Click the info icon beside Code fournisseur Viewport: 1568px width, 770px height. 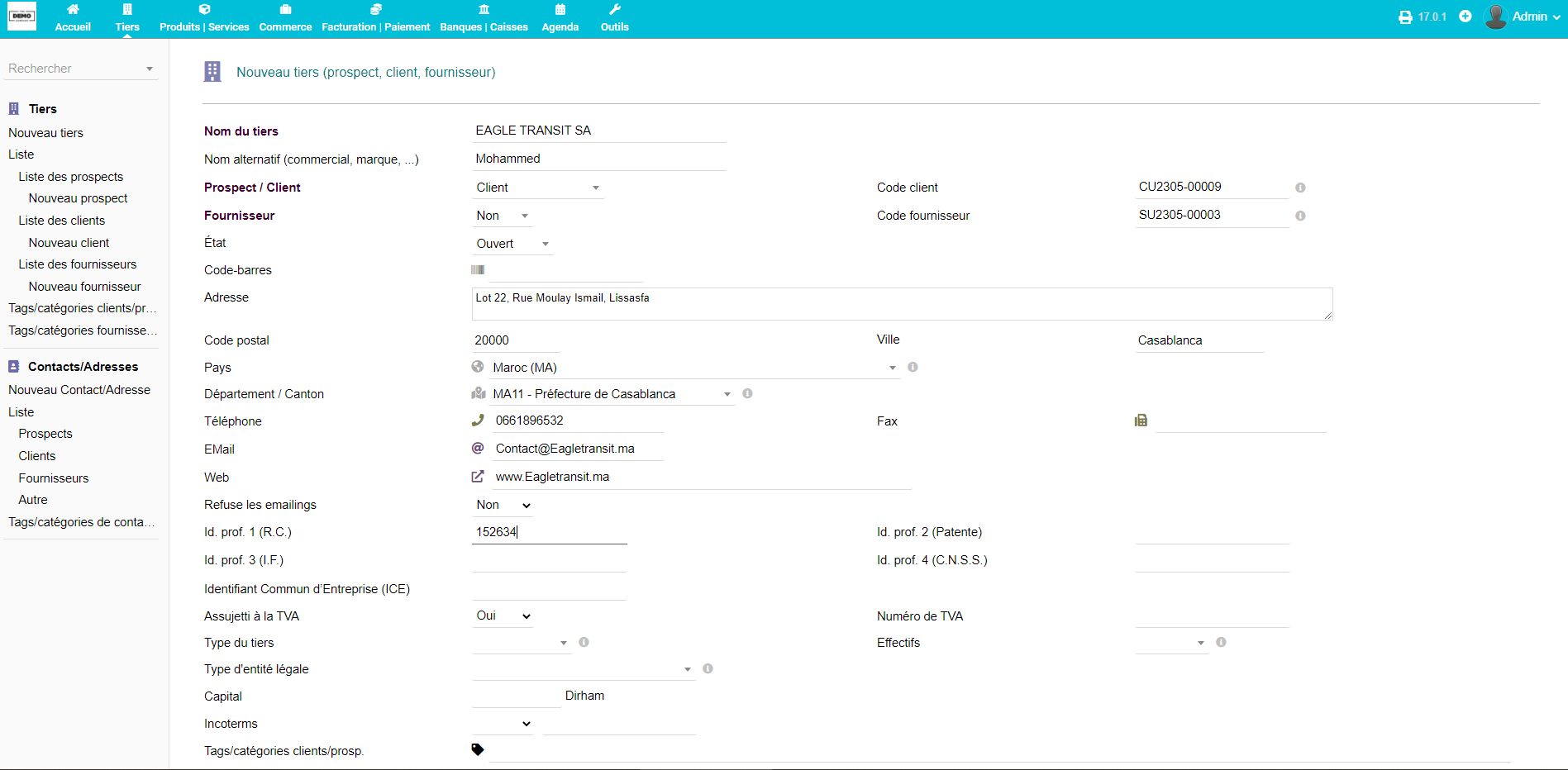pyautogui.click(x=1300, y=216)
